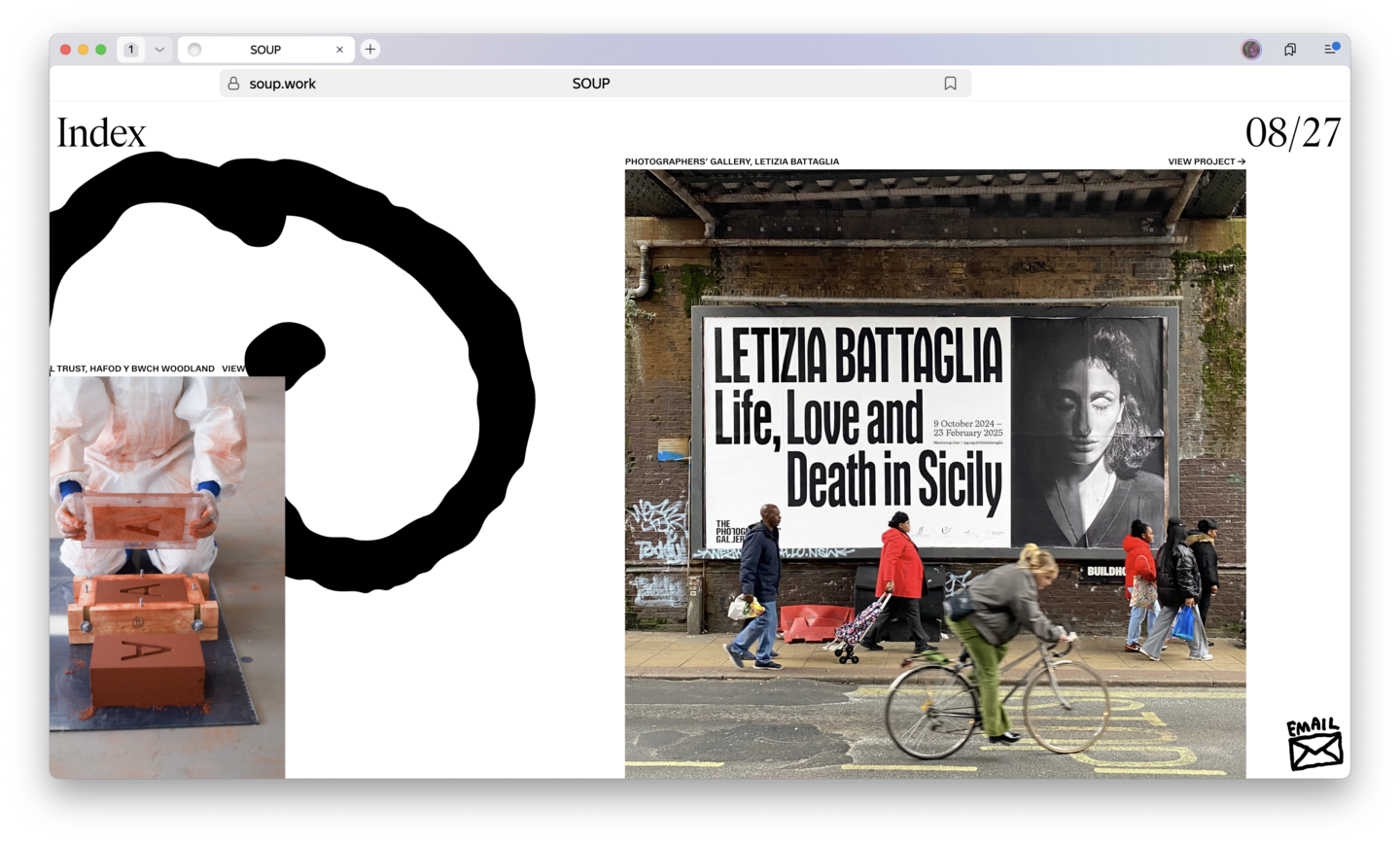Open the browser main menu icon
The image size is (1400, 844).
pos(1331,49)
